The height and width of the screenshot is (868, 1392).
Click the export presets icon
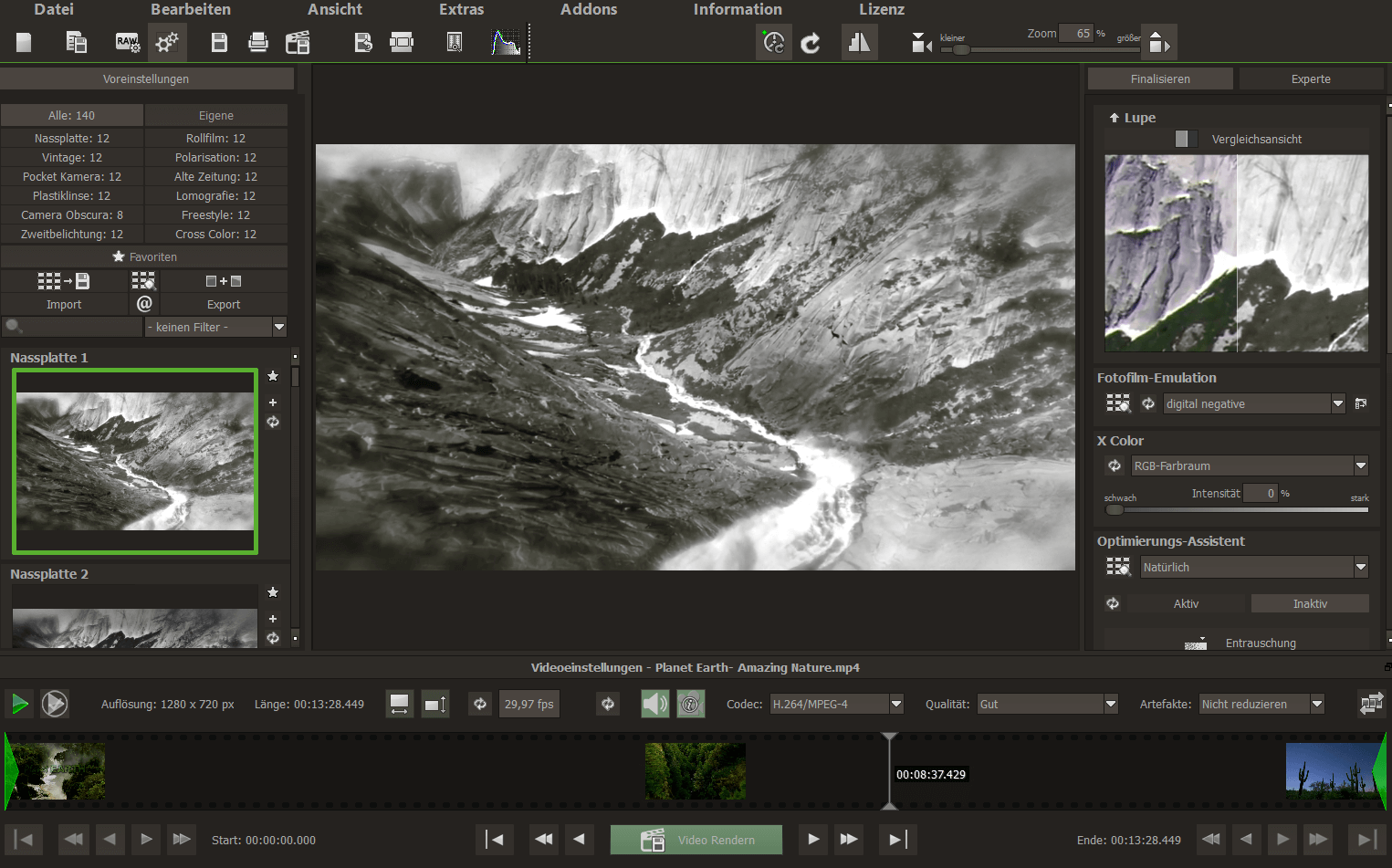[224, 281]
